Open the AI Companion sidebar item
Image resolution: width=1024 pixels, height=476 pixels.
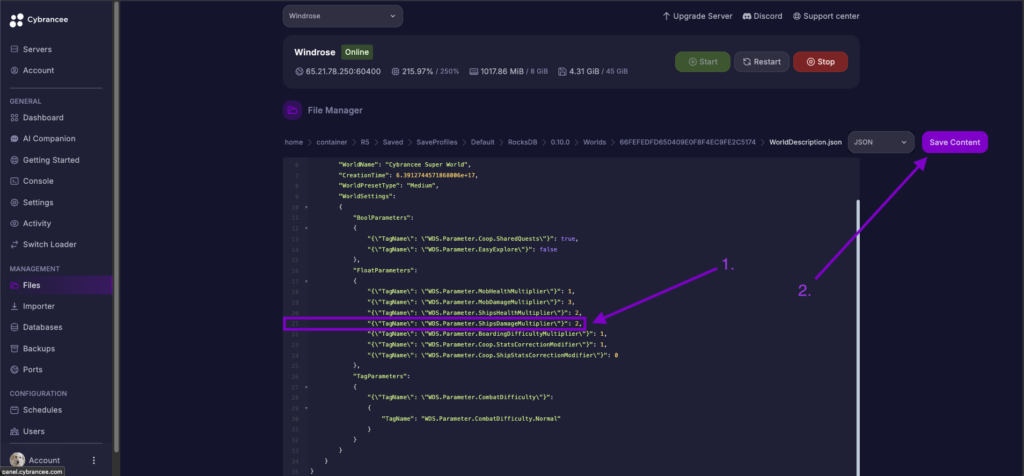48,139
